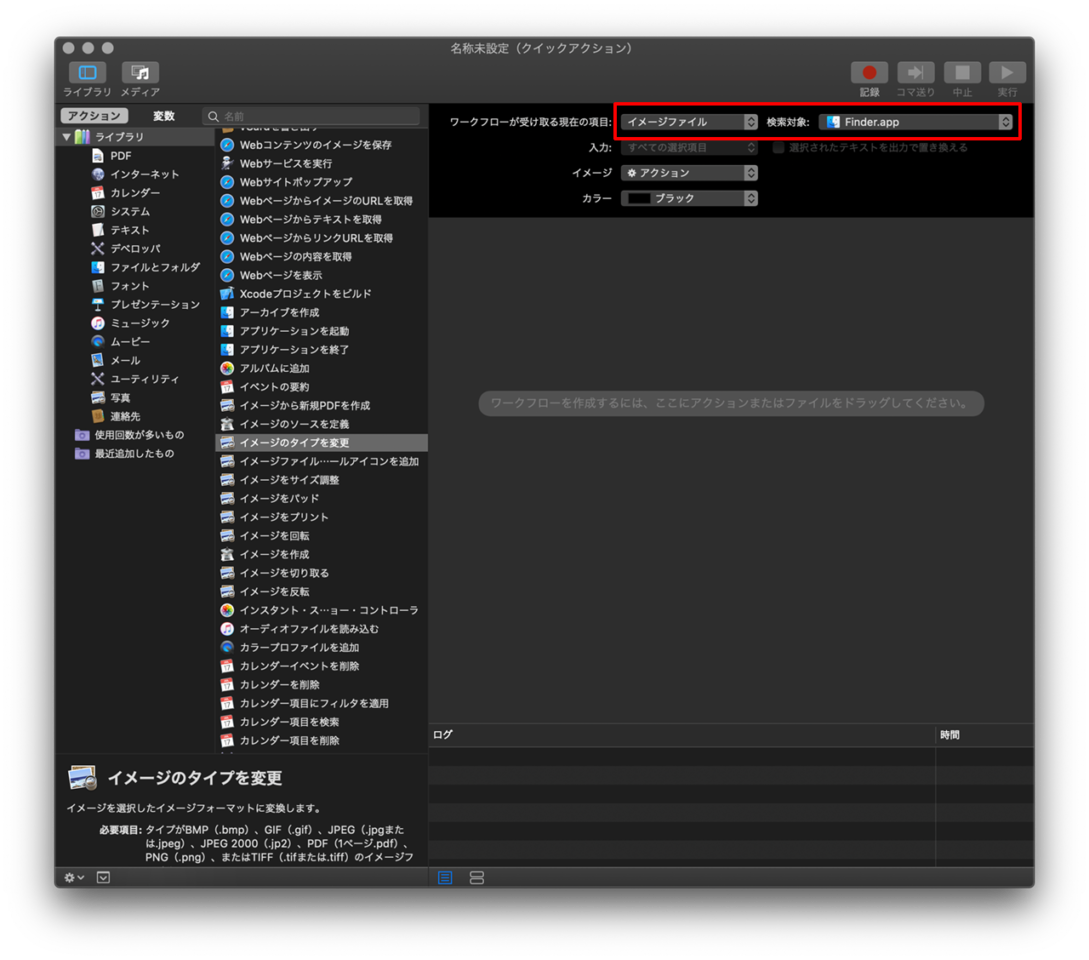Toggle 選択されたテキストを出力で置き換える checkbox
The image size is (1089, 960).
tap(779, 148)
